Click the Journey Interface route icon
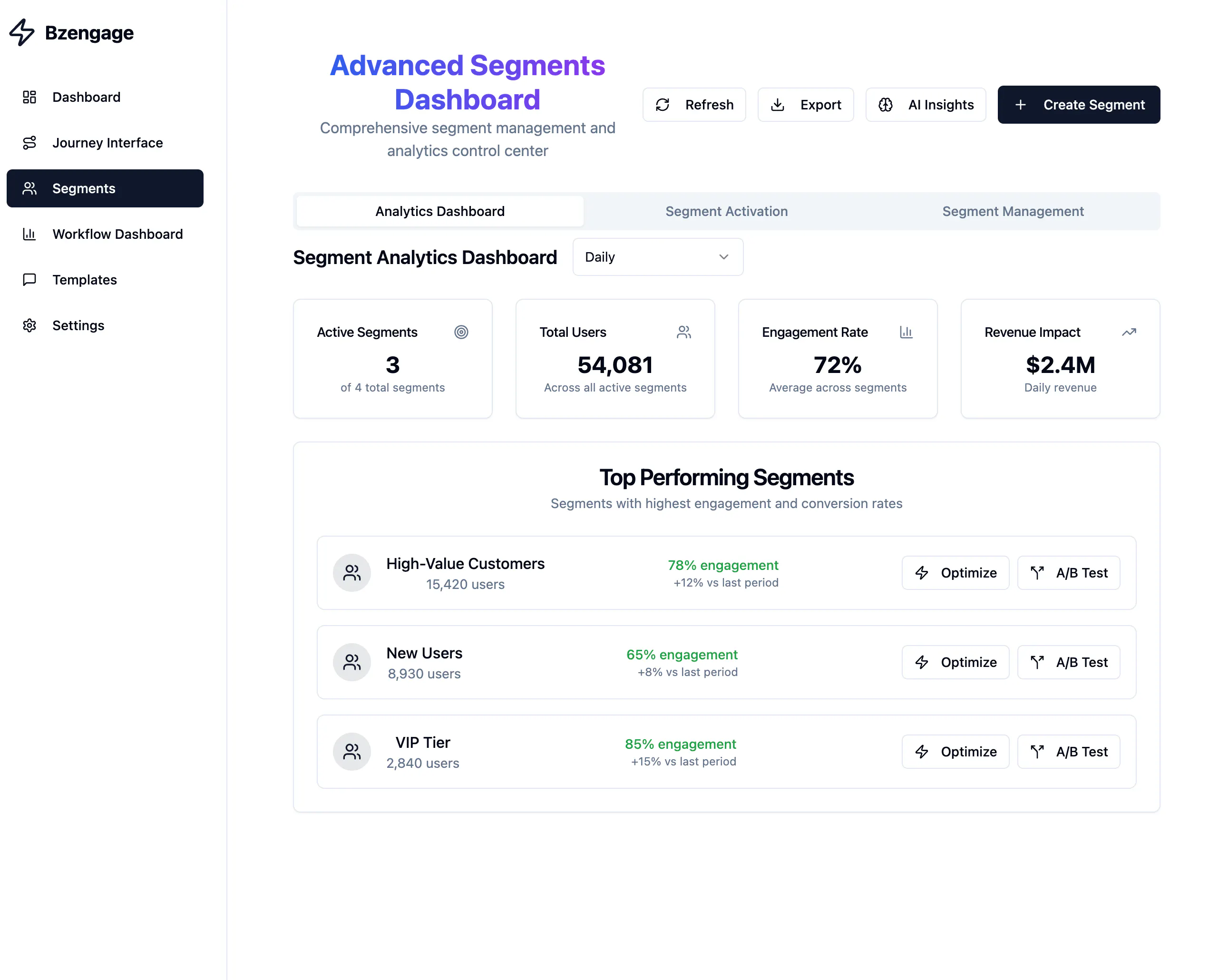1209x980 pixels. 29,143
